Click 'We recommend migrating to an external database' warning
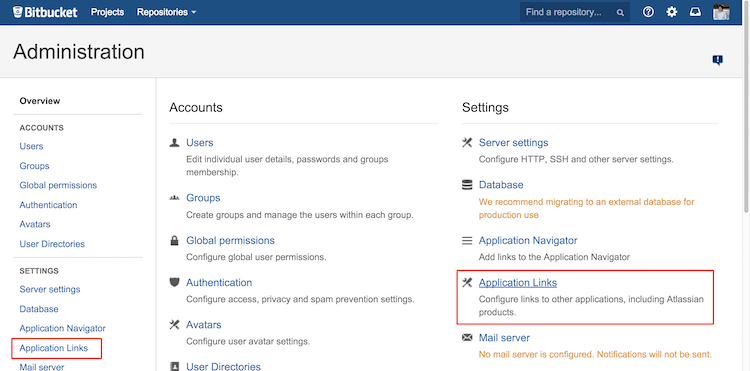 tap(586, 208)
